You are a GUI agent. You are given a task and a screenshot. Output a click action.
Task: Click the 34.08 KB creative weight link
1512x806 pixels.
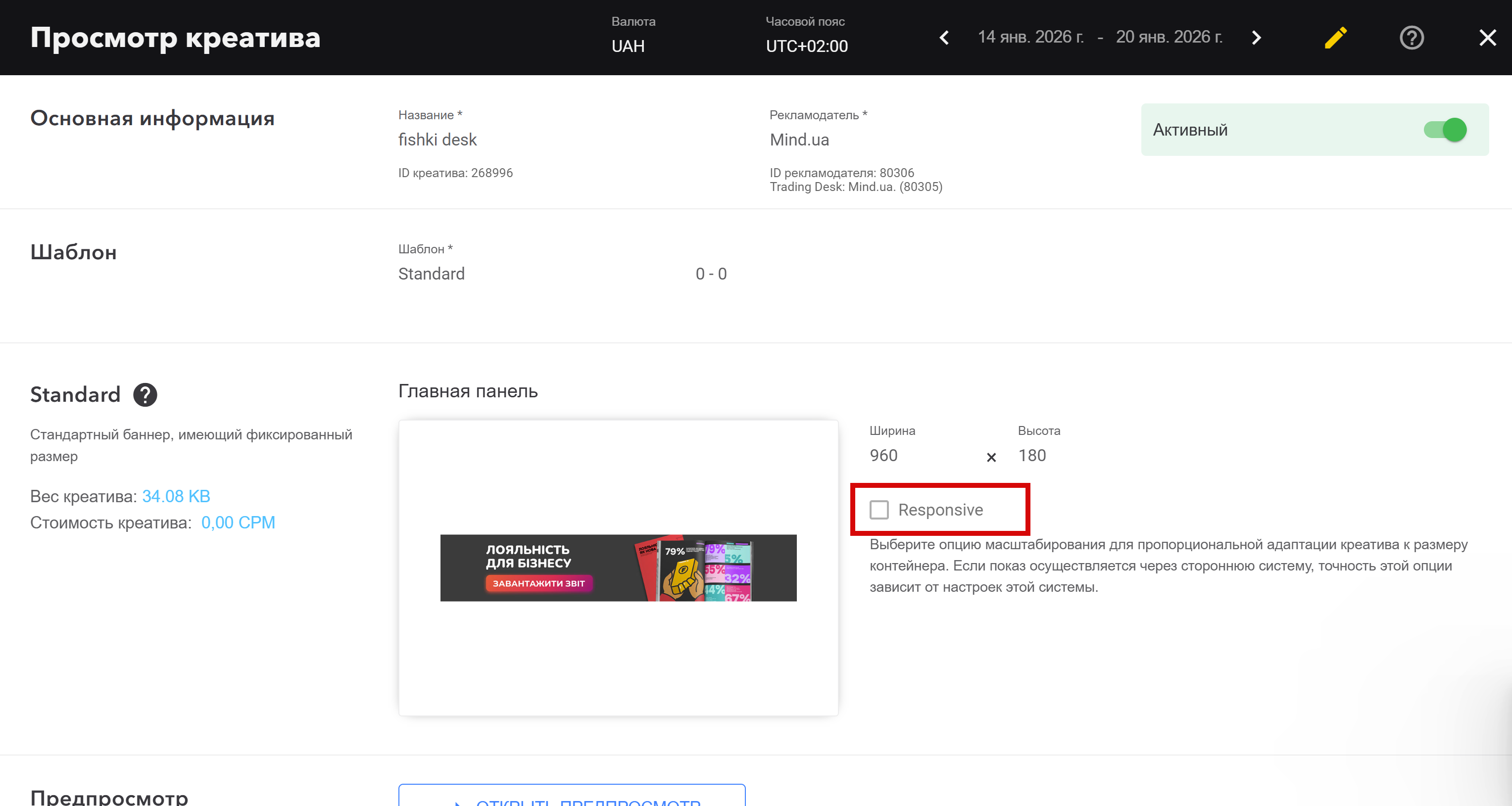click(176, 496)
